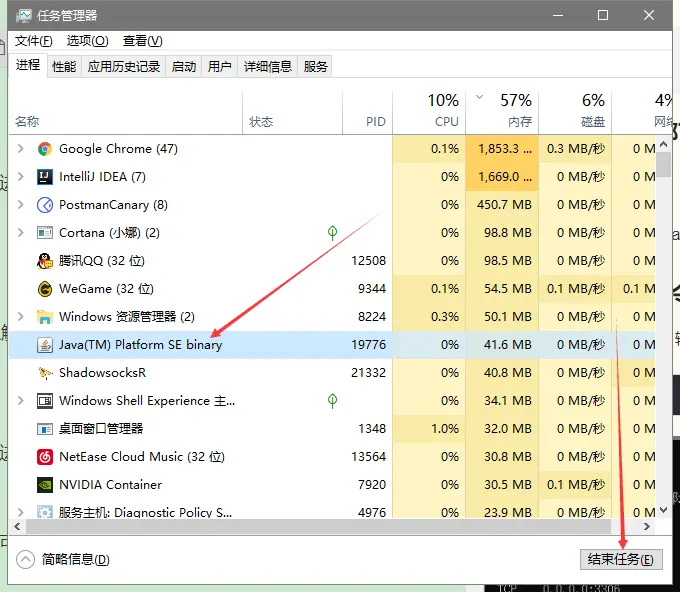Screen dimensions: 680x592
Task: Click the Windows Shell Experience icon
Action: click(45, 401)
